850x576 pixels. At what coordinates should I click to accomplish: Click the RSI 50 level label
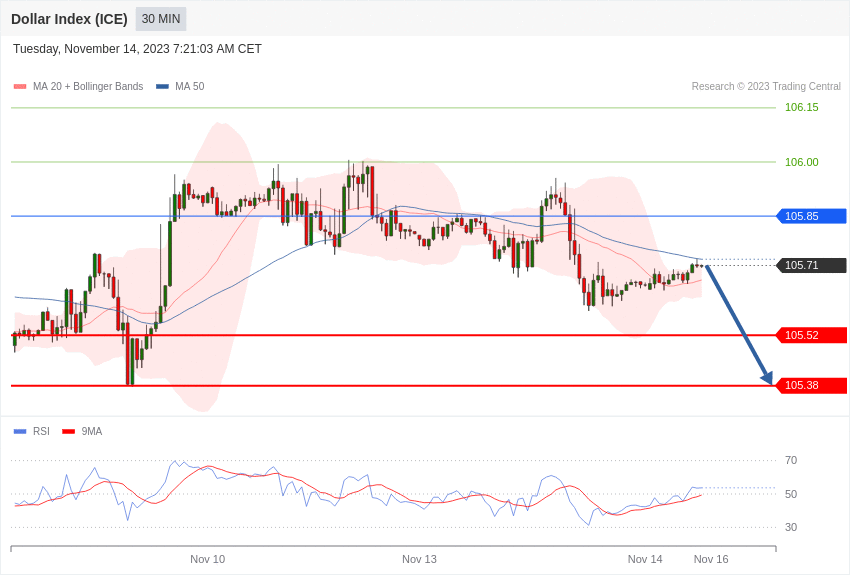(791, 494)
